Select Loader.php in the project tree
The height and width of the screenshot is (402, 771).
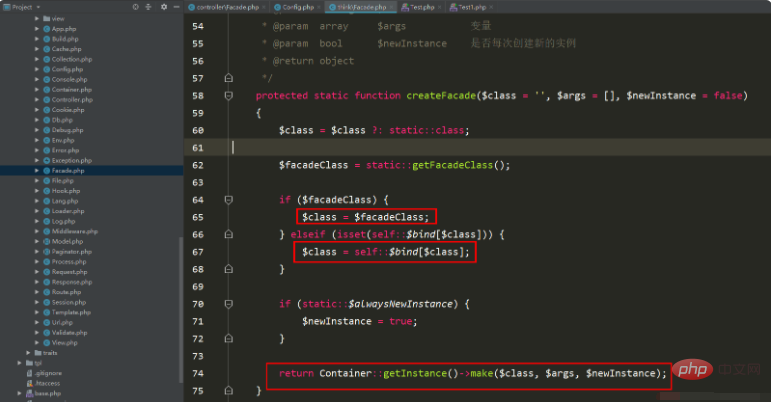point(68,211)
